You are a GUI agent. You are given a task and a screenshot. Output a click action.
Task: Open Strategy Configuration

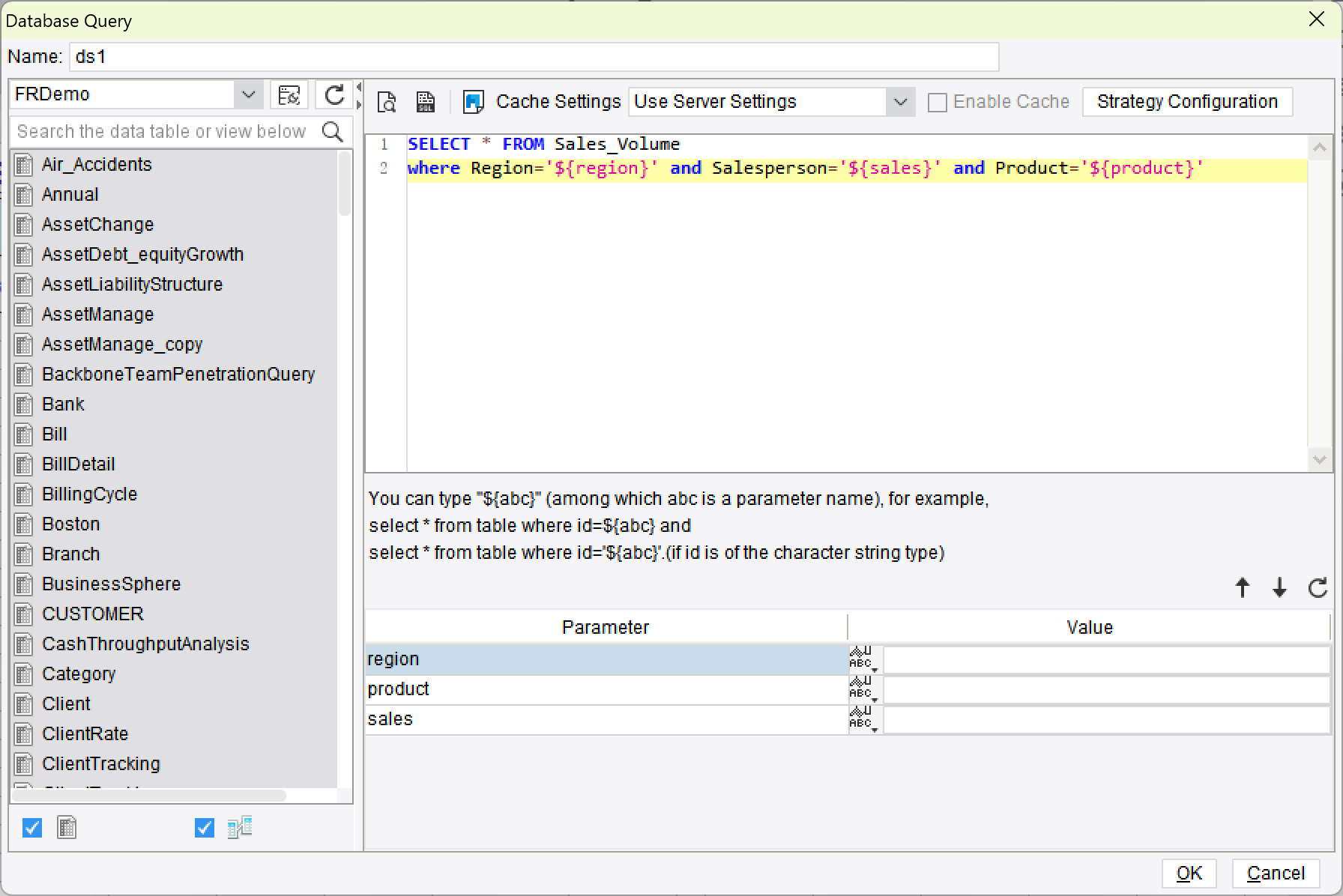[1186, 102]
